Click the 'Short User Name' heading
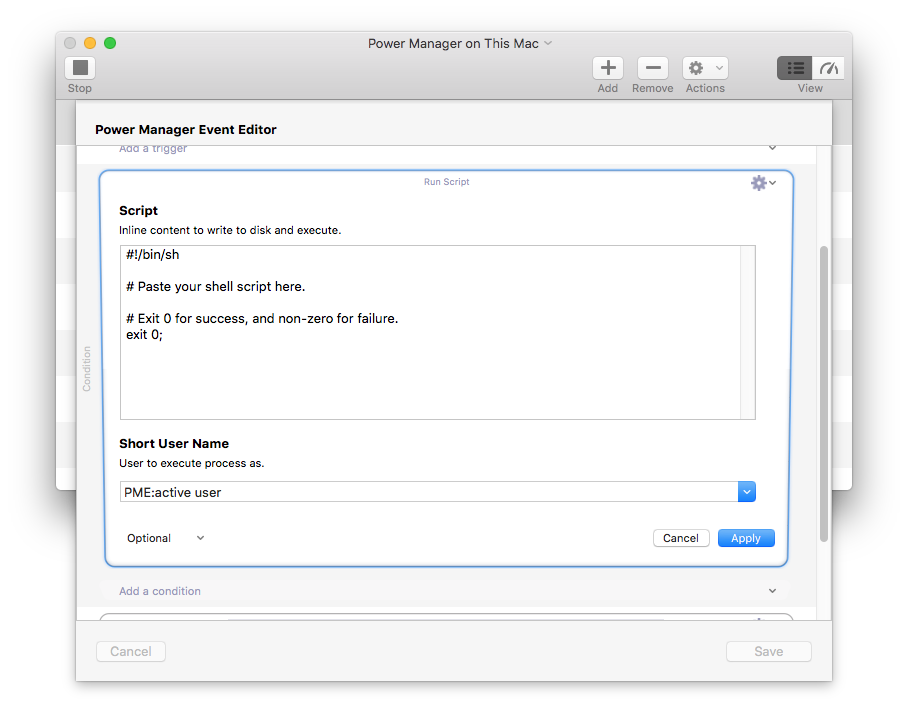 (x=174, y=444)
